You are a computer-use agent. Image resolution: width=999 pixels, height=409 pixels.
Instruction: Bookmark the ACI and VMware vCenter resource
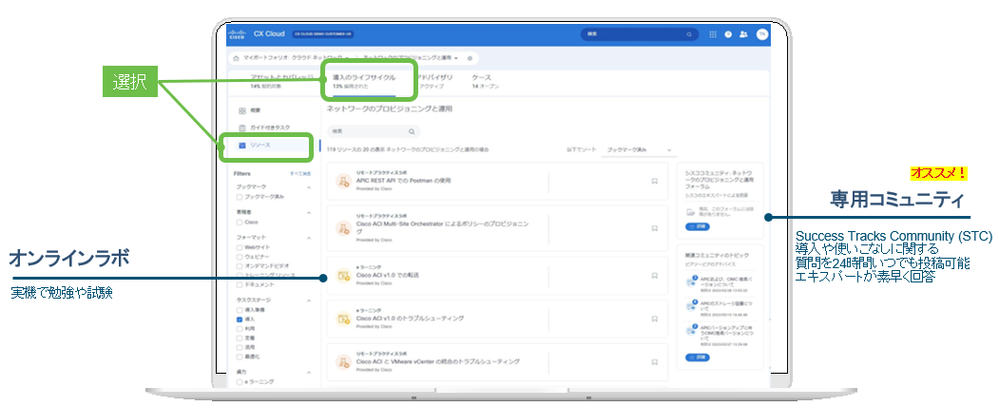click(654, 361)
